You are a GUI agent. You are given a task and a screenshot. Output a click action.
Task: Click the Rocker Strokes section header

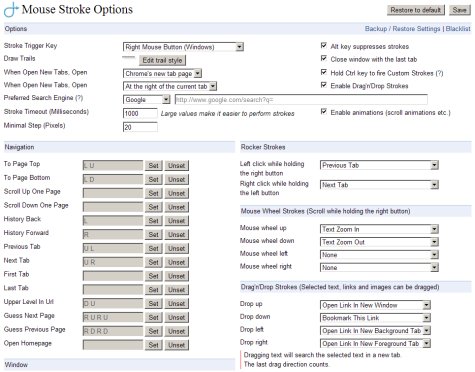tap(356, 147)
